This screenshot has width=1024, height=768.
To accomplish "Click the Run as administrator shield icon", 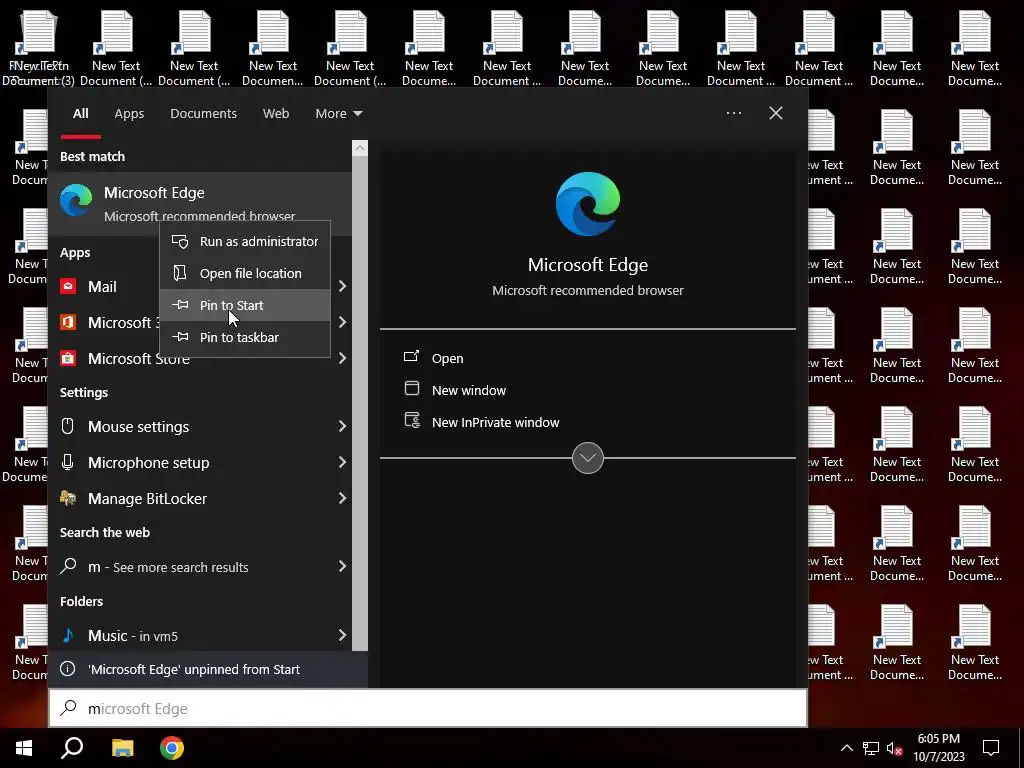I will (x=180, y=241).
